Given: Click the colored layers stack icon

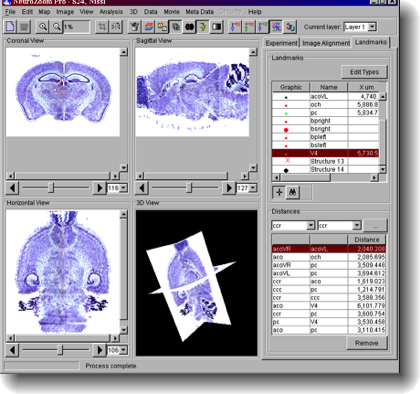Looking at the screenshot, I should [x=148, y=27].
